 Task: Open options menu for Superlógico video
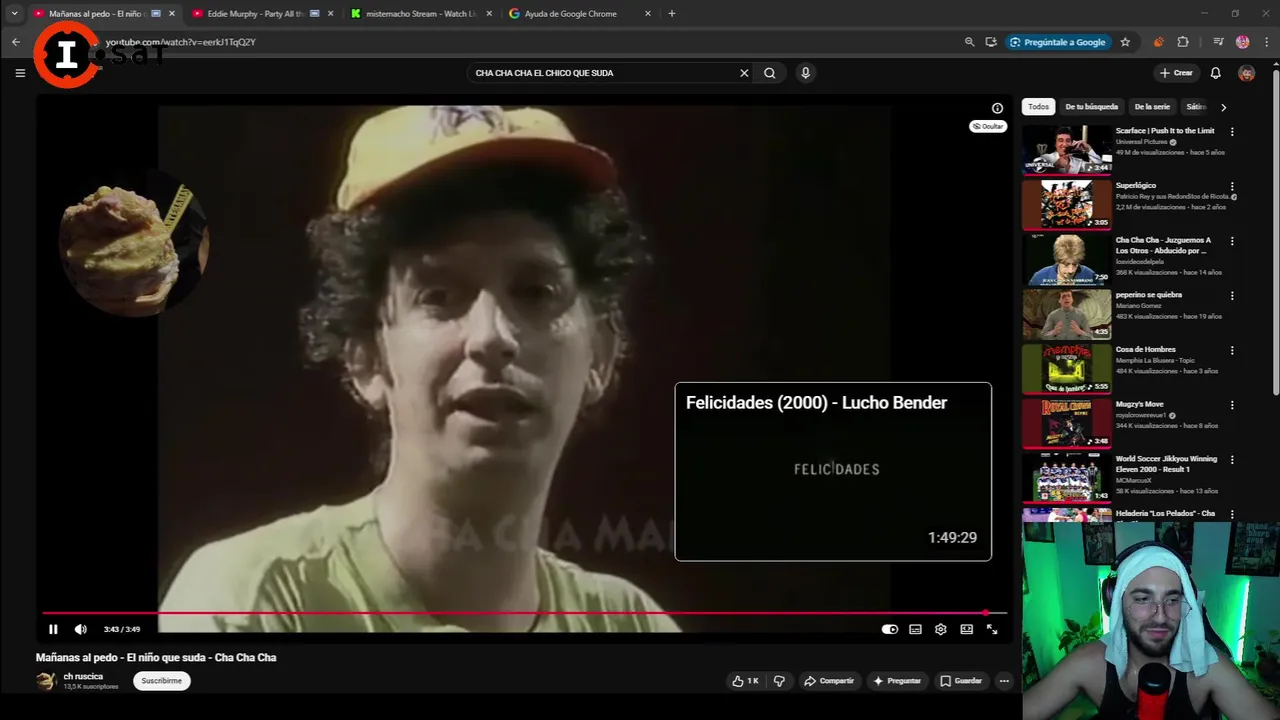point(1232,187)
